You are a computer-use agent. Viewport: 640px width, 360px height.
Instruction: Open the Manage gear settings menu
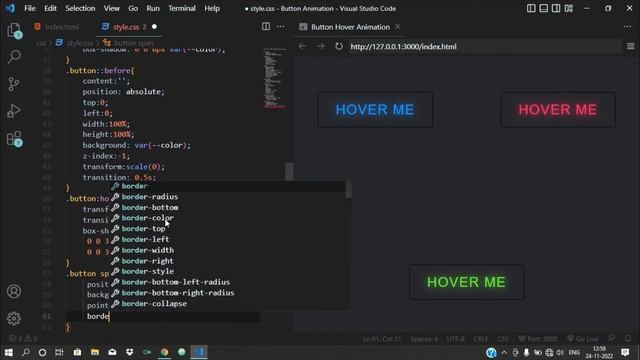[14, 318]
